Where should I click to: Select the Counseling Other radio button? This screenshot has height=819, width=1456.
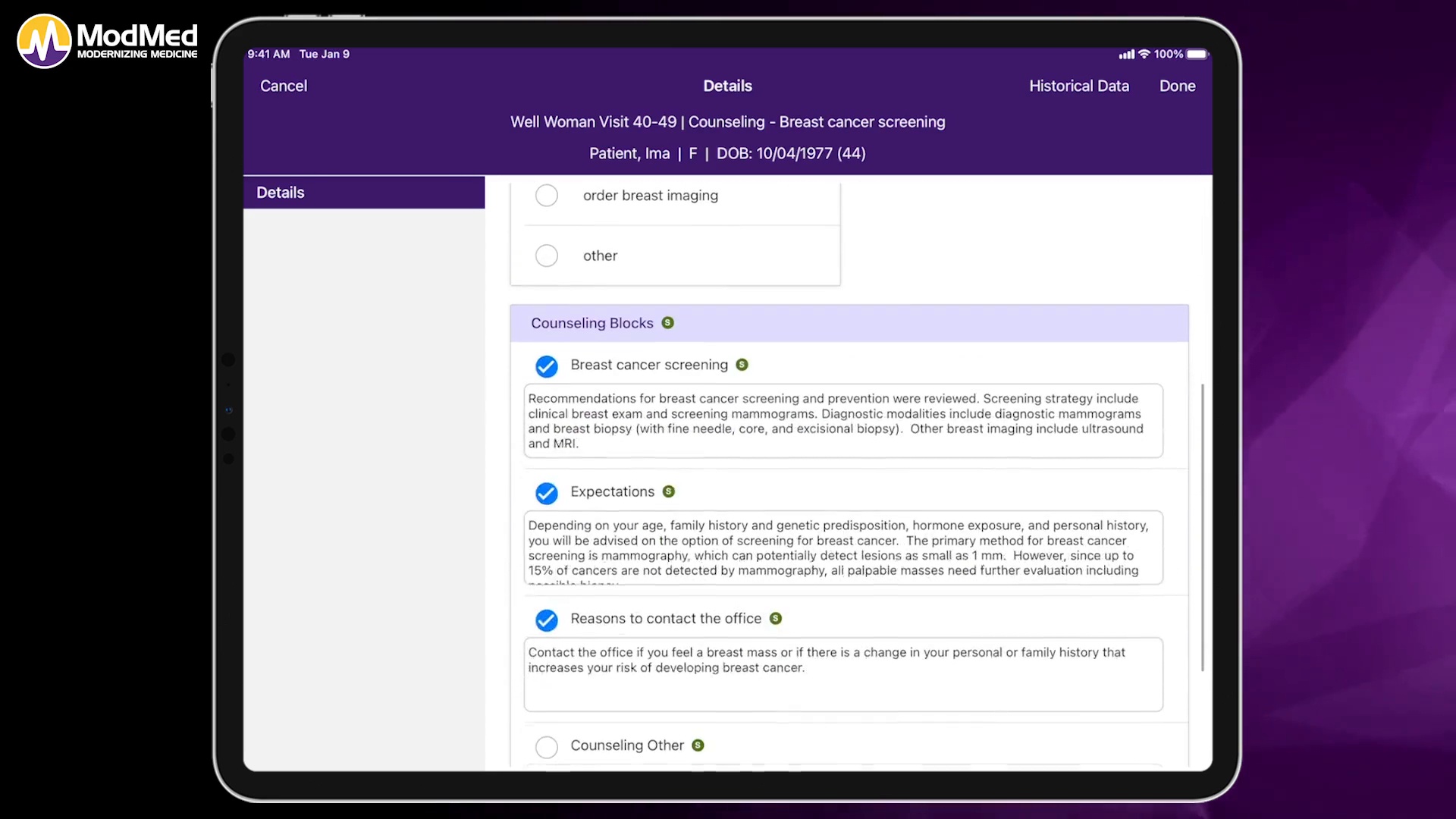coord(546,746)
